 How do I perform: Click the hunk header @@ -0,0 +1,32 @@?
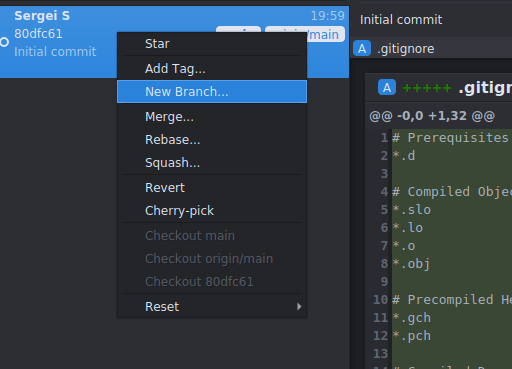(432, 116)
